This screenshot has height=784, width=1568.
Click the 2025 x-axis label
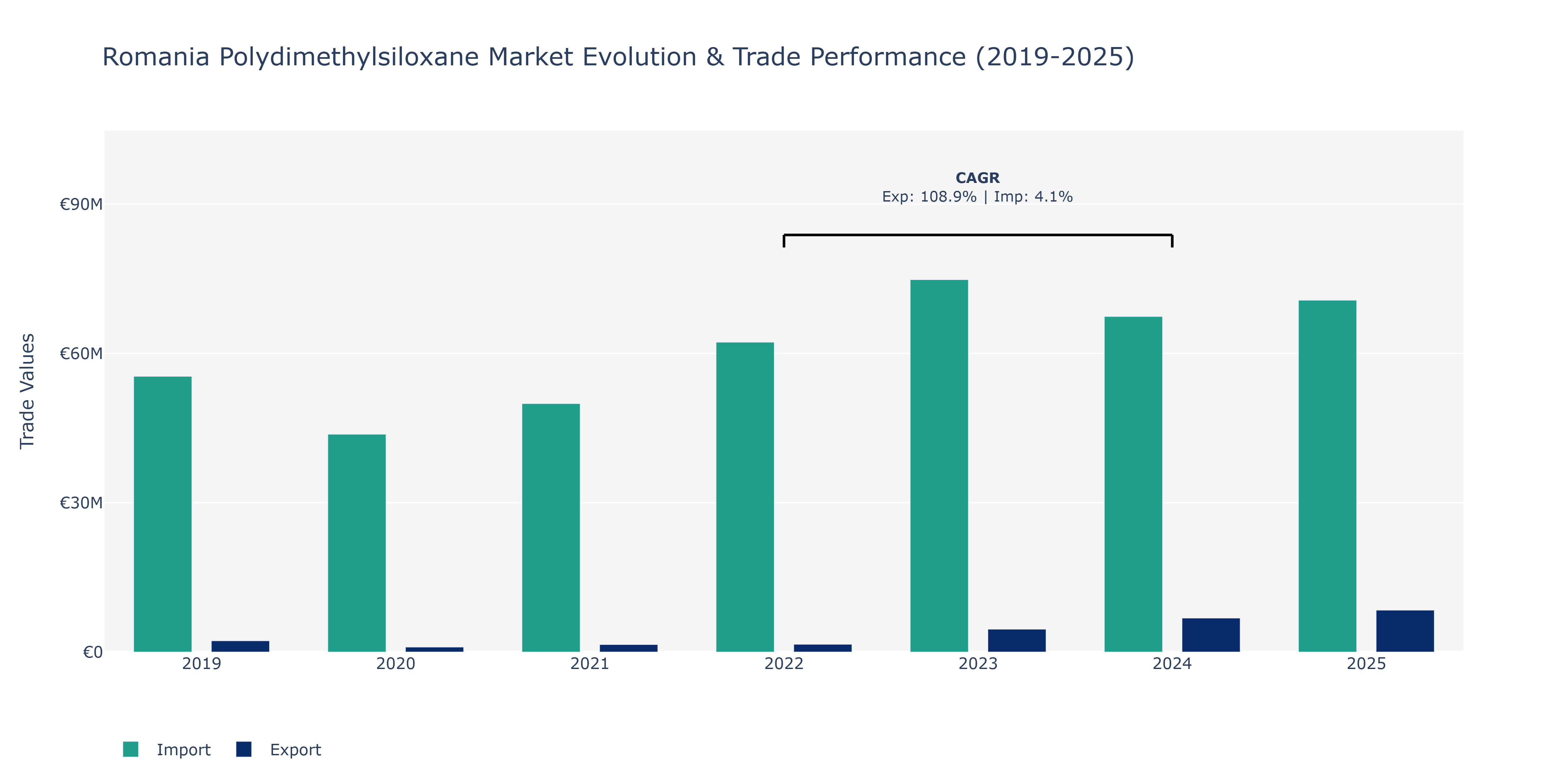pos(1366,663)
